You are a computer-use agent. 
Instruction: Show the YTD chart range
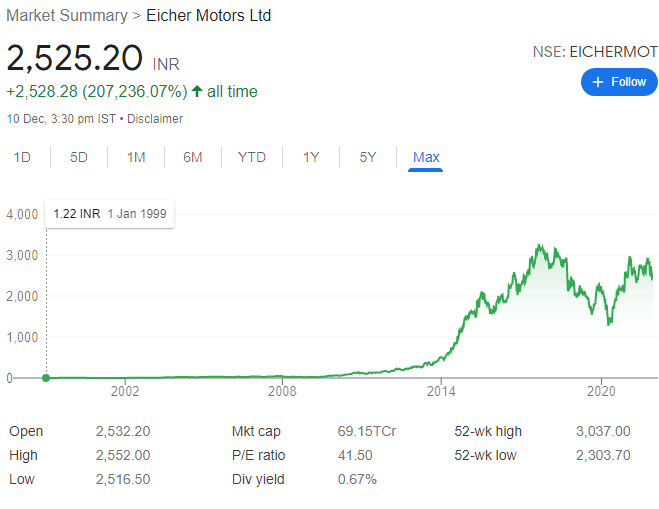(x=252, y=157)
